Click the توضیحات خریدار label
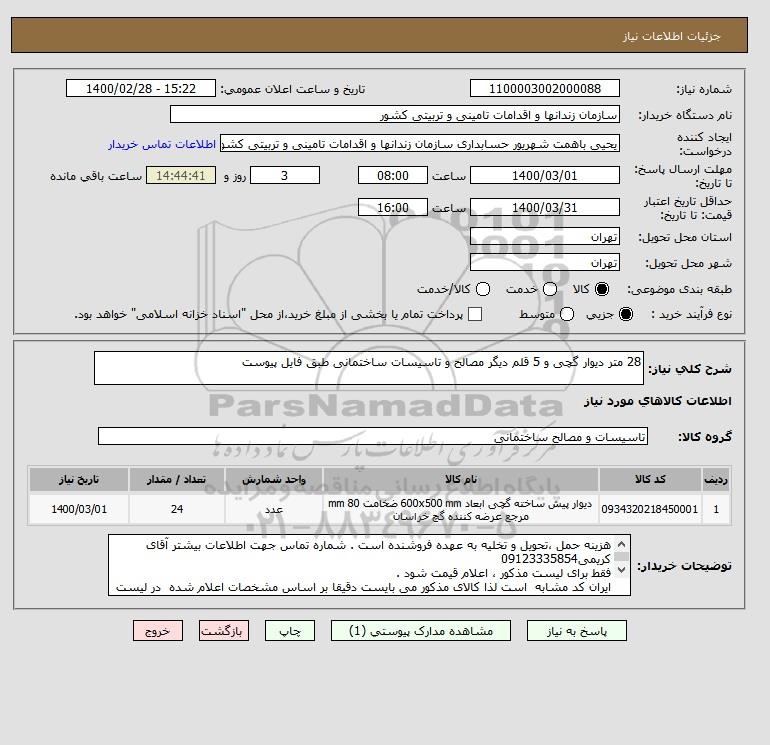The width and height of the screenshot is (770, 745). [x=684, y=566]
